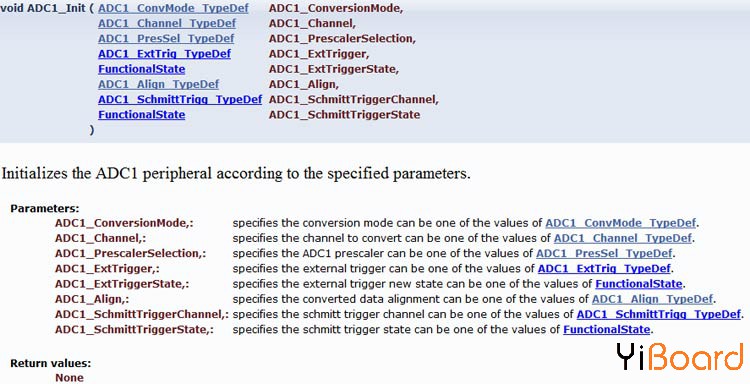Click FunctionalState link in ExtTriggerState description
This screenshot has height=384, width=750.
(639, 284)
